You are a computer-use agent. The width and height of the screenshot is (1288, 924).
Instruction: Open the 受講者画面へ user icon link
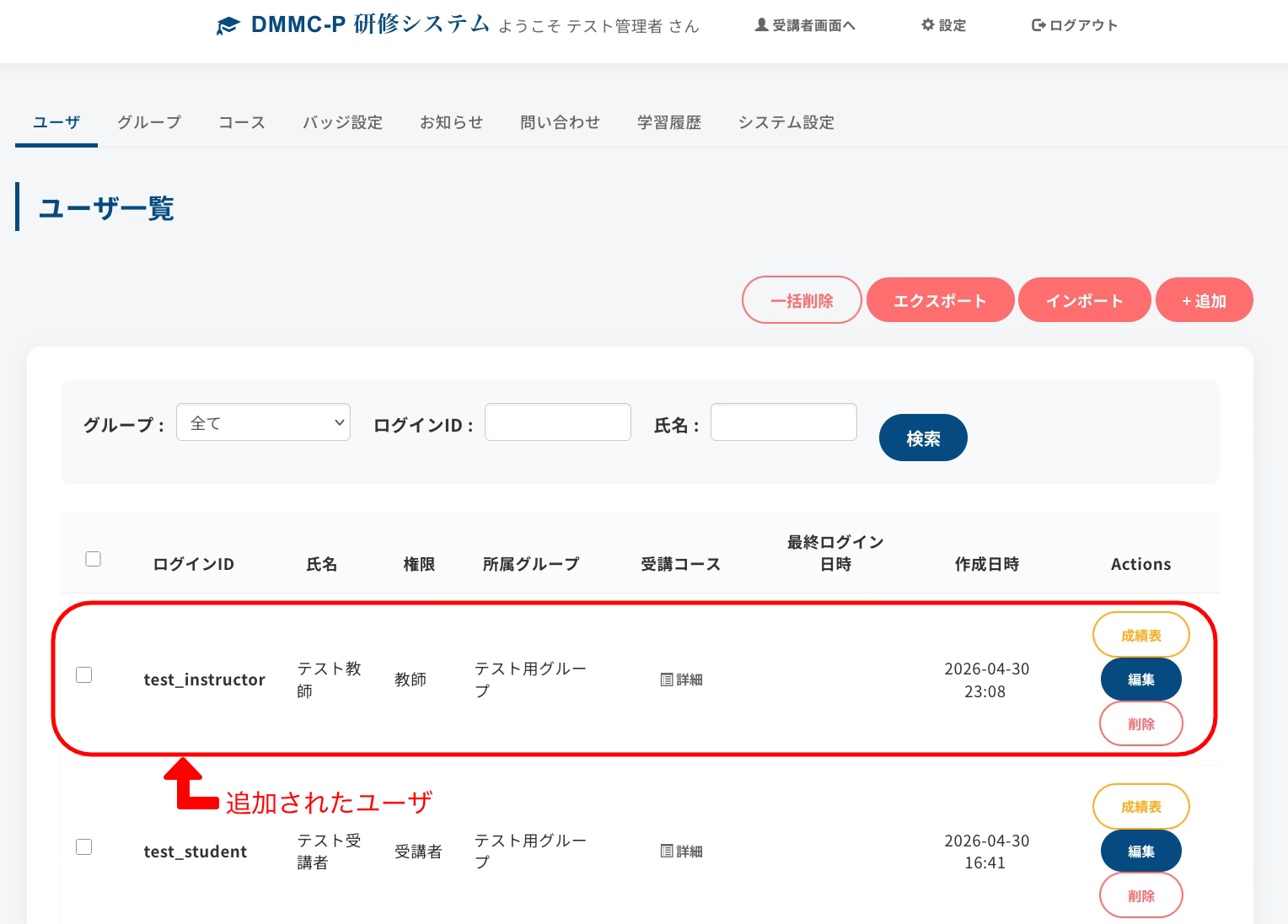pos(761,25)
